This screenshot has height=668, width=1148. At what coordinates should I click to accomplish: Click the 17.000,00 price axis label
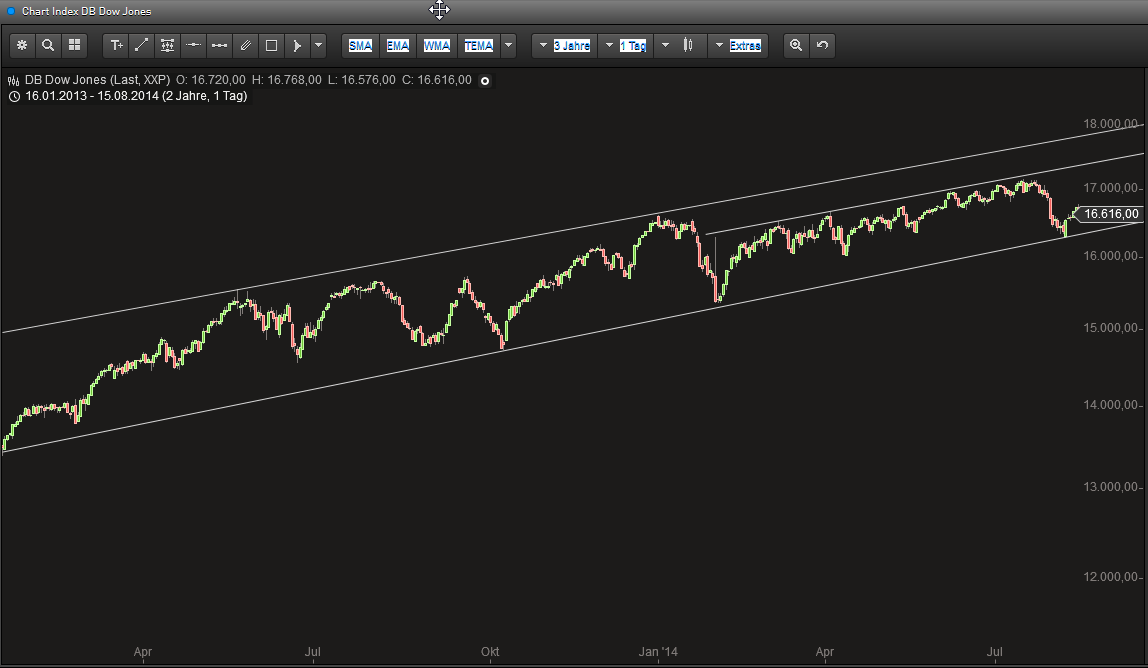click(x=1111, y=188)
